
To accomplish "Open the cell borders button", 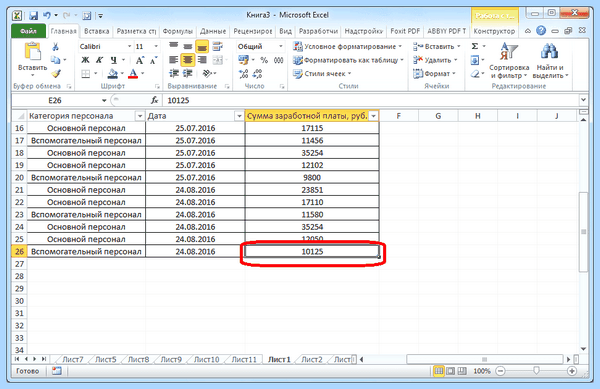I will pos(86,73).
